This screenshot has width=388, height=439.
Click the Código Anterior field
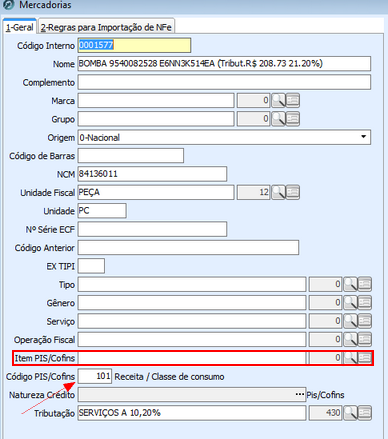(188, 248)
